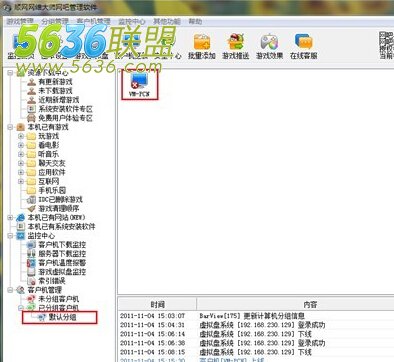Select log row timed 15:06:14

point(256,334)
